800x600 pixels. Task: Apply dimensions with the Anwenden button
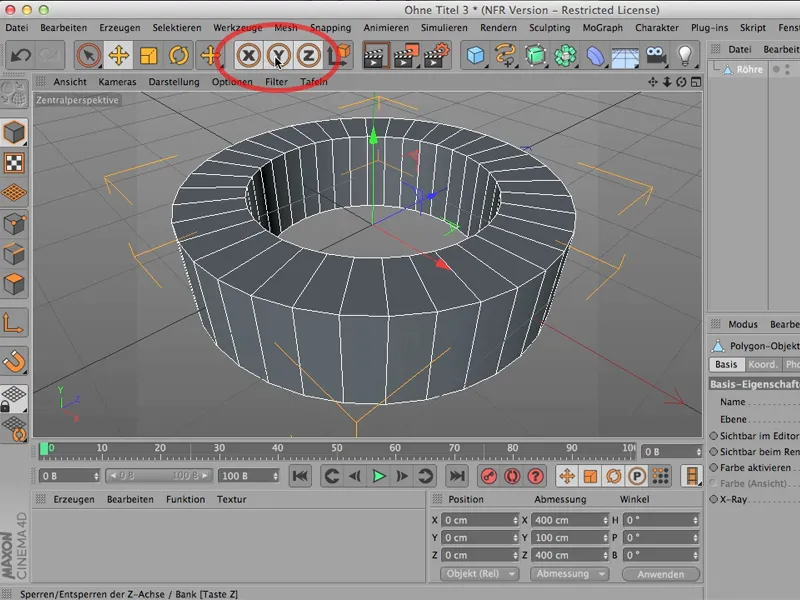pyautogui.click(x=661, y=573)
